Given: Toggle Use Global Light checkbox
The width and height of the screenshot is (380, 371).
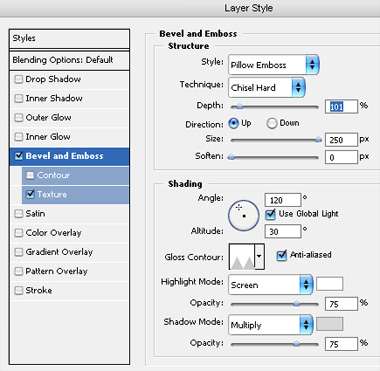Looking at the screenshot, I should (271, 214).
